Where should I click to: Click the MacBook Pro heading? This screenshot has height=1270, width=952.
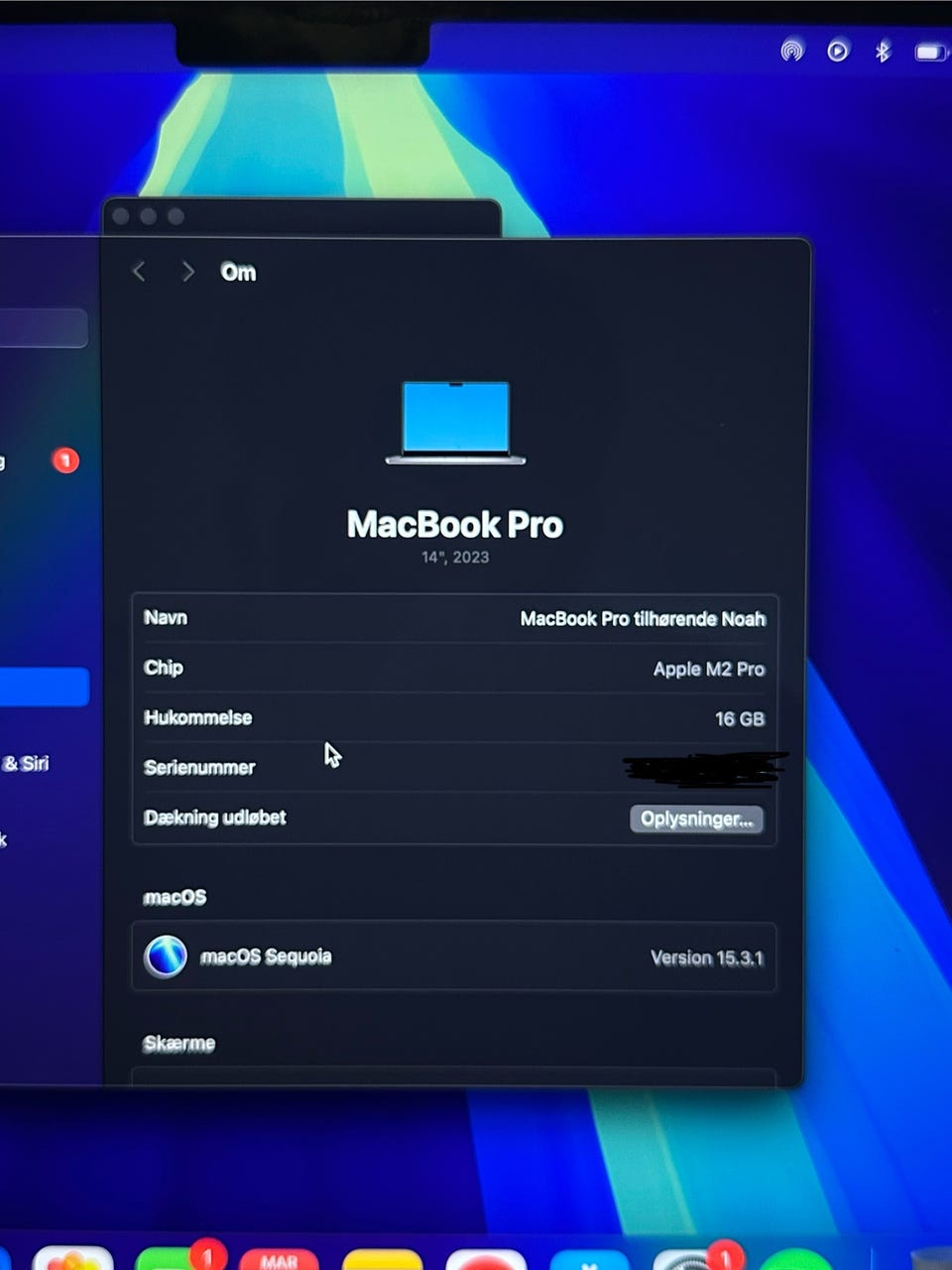click(x=455, y=524)
